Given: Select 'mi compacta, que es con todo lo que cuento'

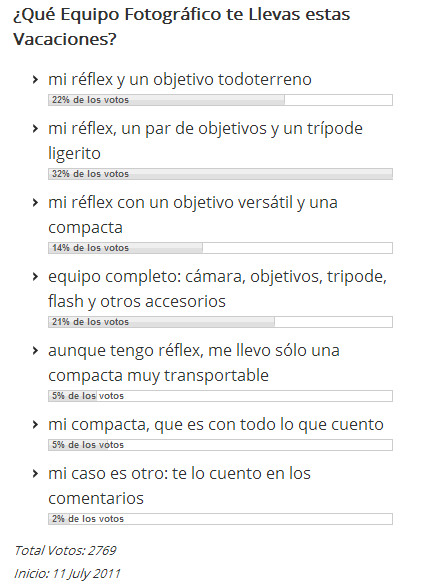Looking at the screenshot, I should pos(216,425).
